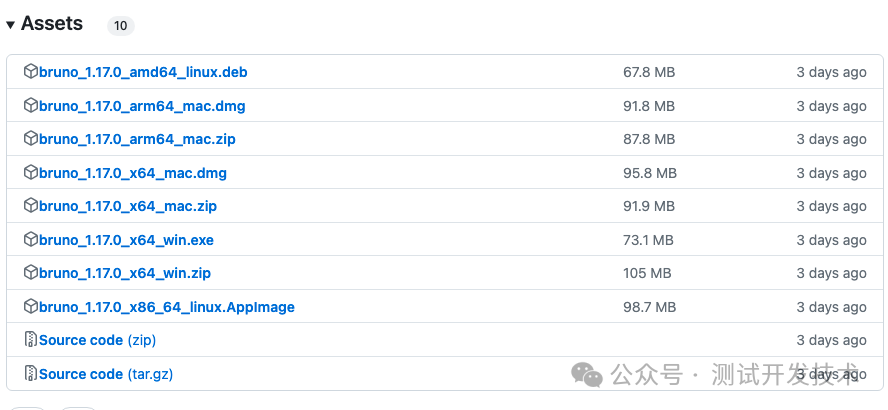Download bruno_1.17.0_arm64_mac.dmg
This screenshot has width=888, height=410.
(142, 106)
